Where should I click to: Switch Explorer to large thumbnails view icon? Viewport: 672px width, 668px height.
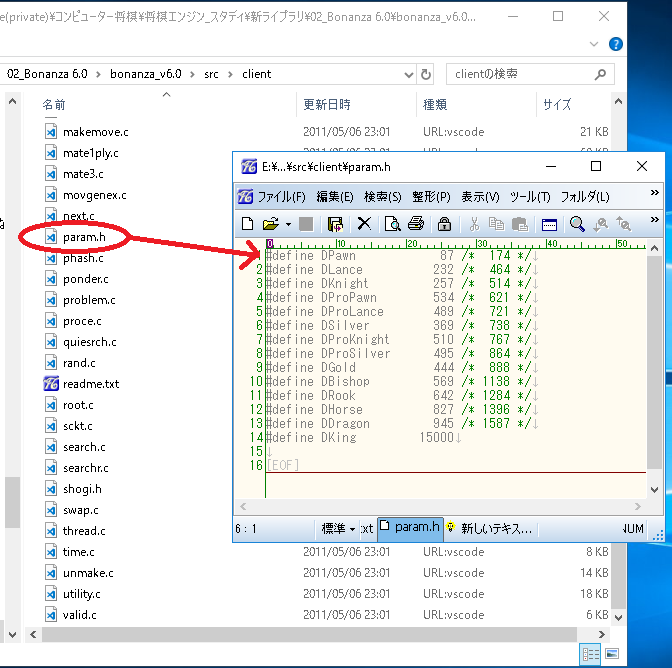(612, 653)
